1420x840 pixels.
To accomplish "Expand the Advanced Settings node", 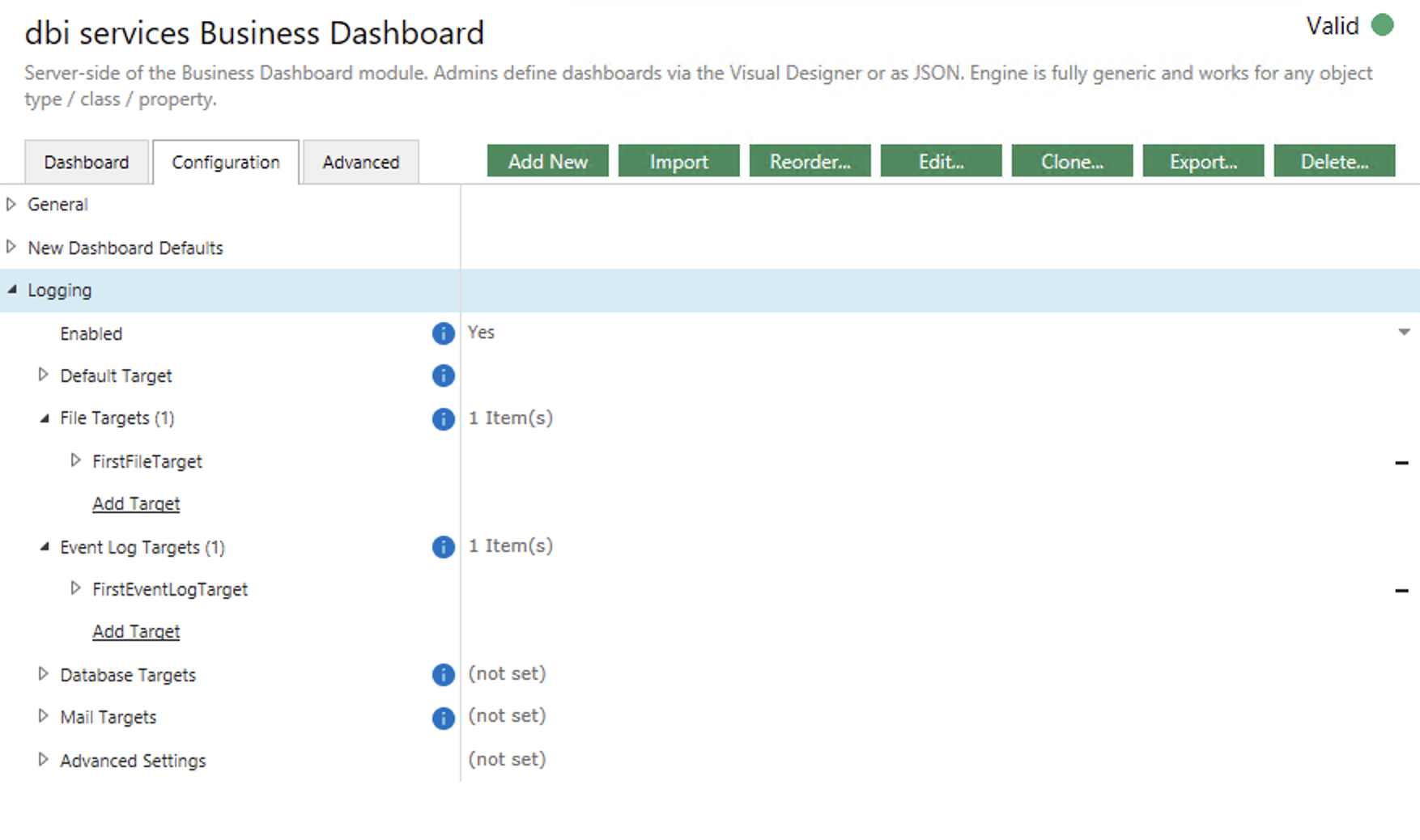I will pyautogui.click(x=44, y=760).
